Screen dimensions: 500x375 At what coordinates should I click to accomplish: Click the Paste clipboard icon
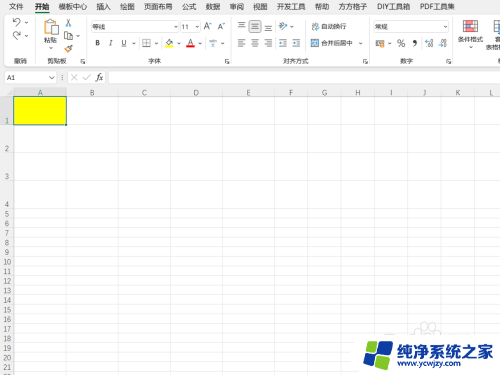(51, 27)
